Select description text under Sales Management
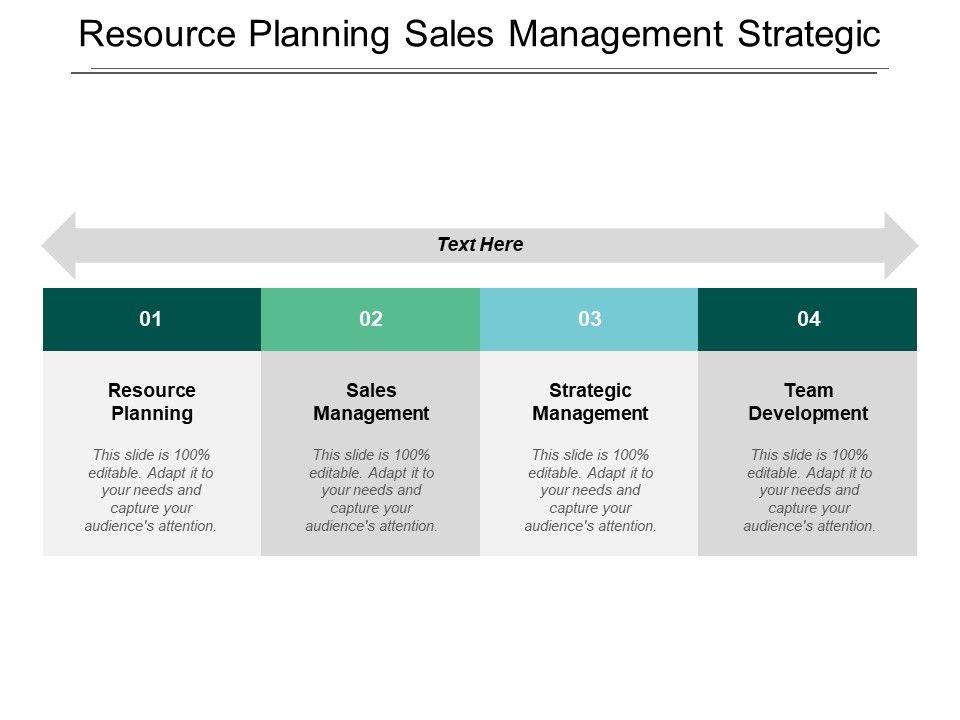 (x=371, y=490)
